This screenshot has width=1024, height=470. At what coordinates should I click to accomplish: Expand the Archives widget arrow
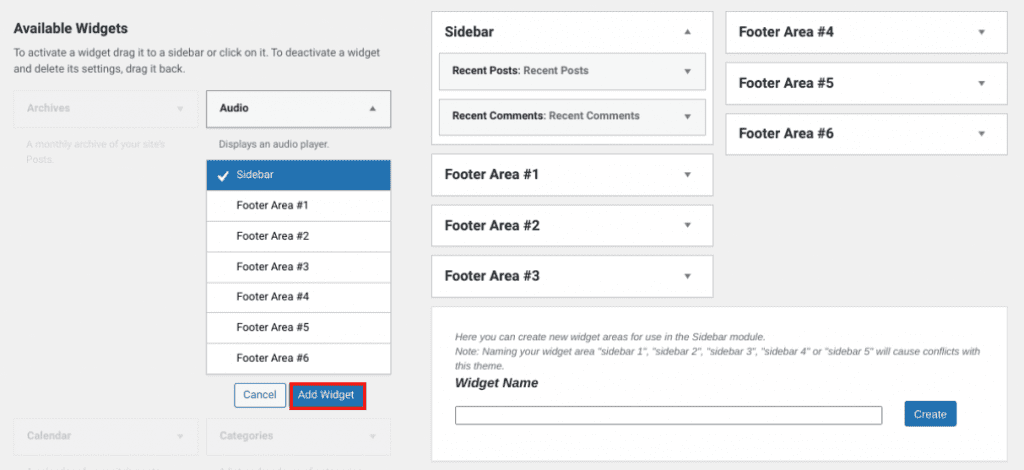click(x=180, y=108)
